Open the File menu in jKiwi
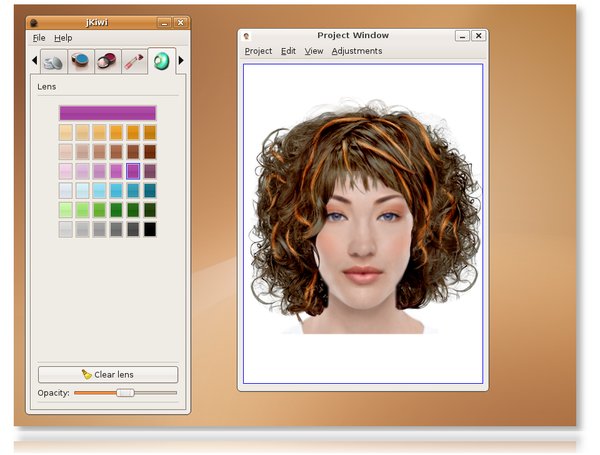This screenshot has width=600, height=455. pos(39,37)
